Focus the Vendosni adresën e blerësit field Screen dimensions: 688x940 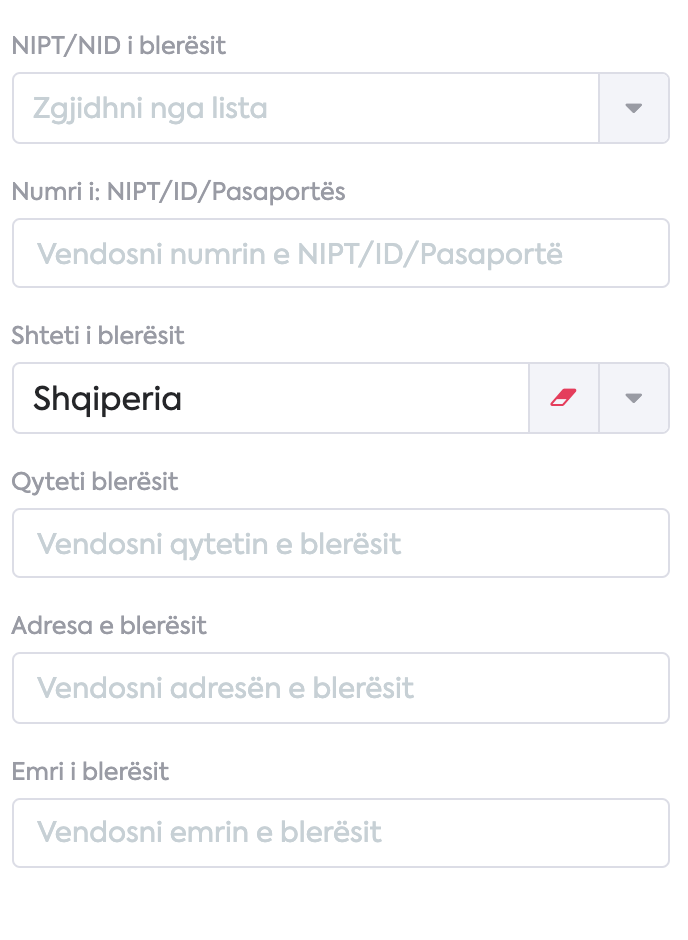click(340, 688)
